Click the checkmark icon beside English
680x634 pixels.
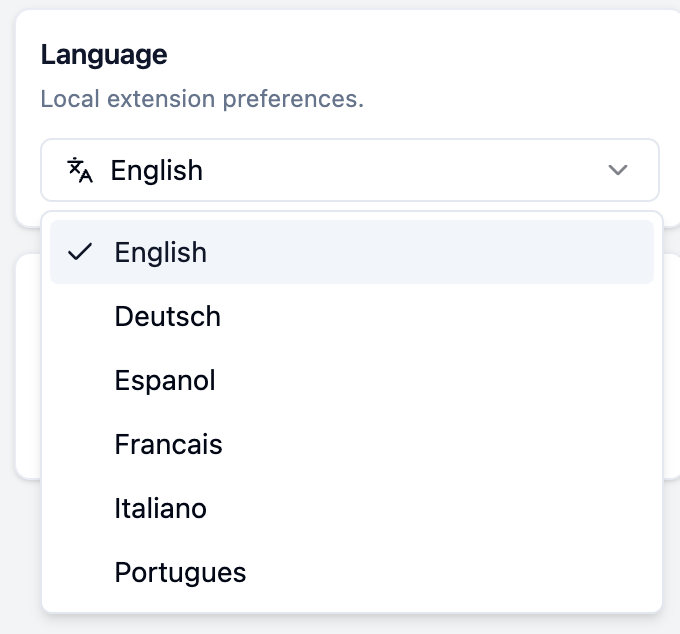80,253
